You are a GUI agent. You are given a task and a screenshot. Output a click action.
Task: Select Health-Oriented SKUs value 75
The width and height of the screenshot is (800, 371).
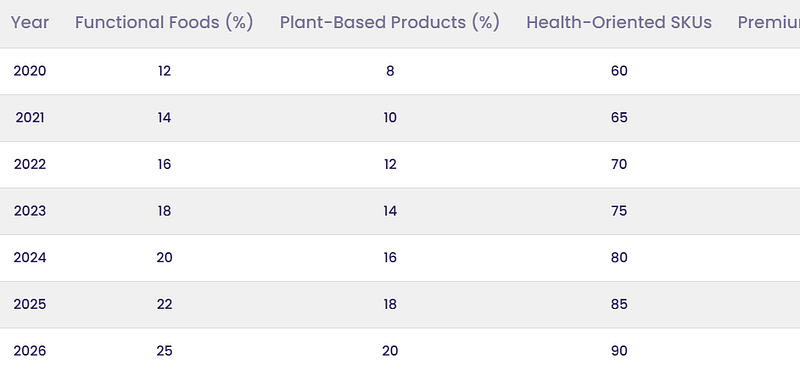point(619,211)
